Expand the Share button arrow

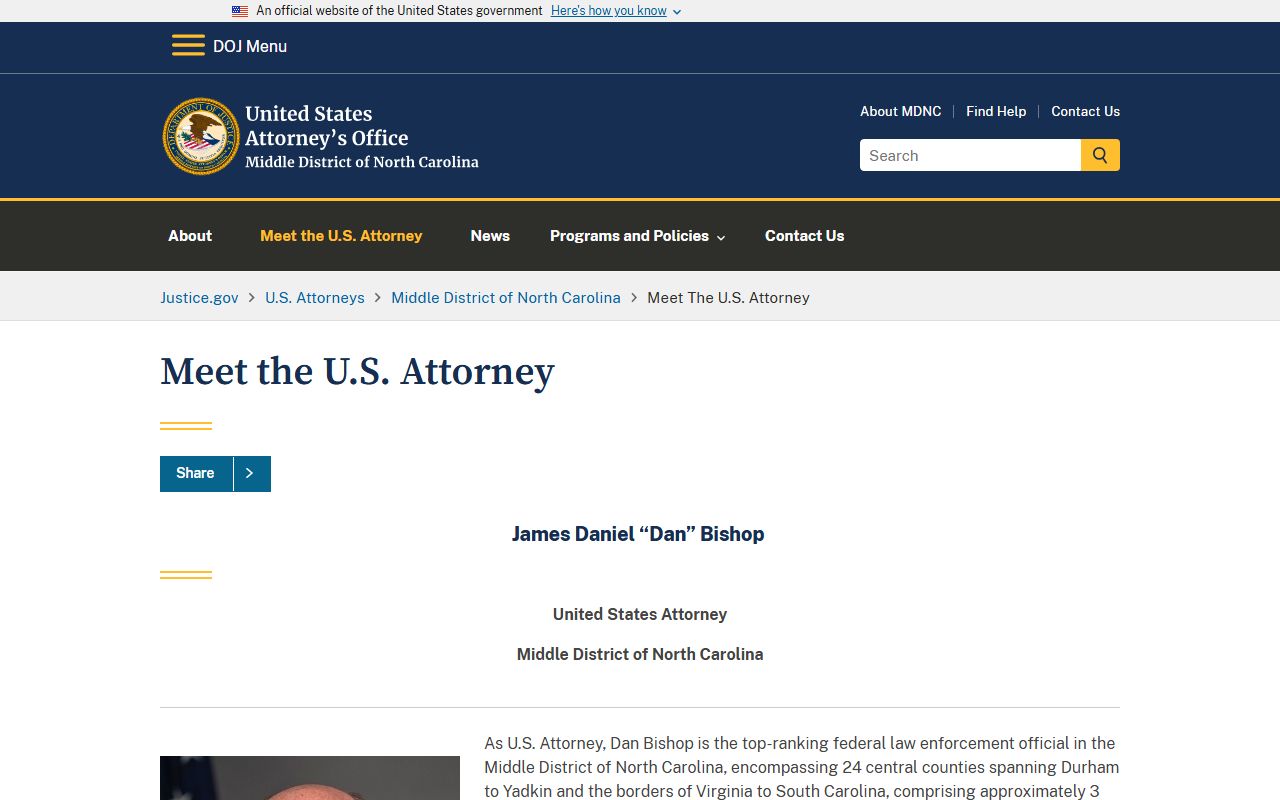point(252,473)
